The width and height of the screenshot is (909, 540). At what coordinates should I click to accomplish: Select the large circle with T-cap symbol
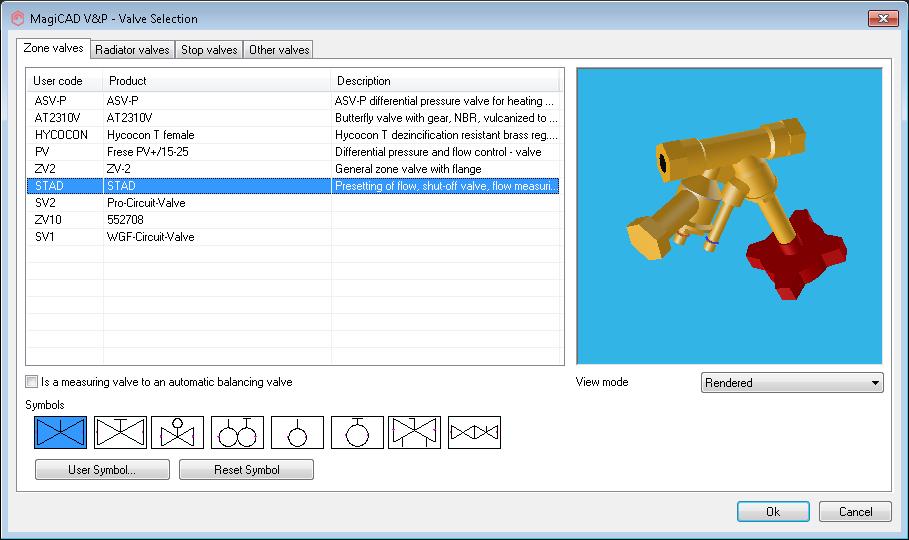coord(357,432)
